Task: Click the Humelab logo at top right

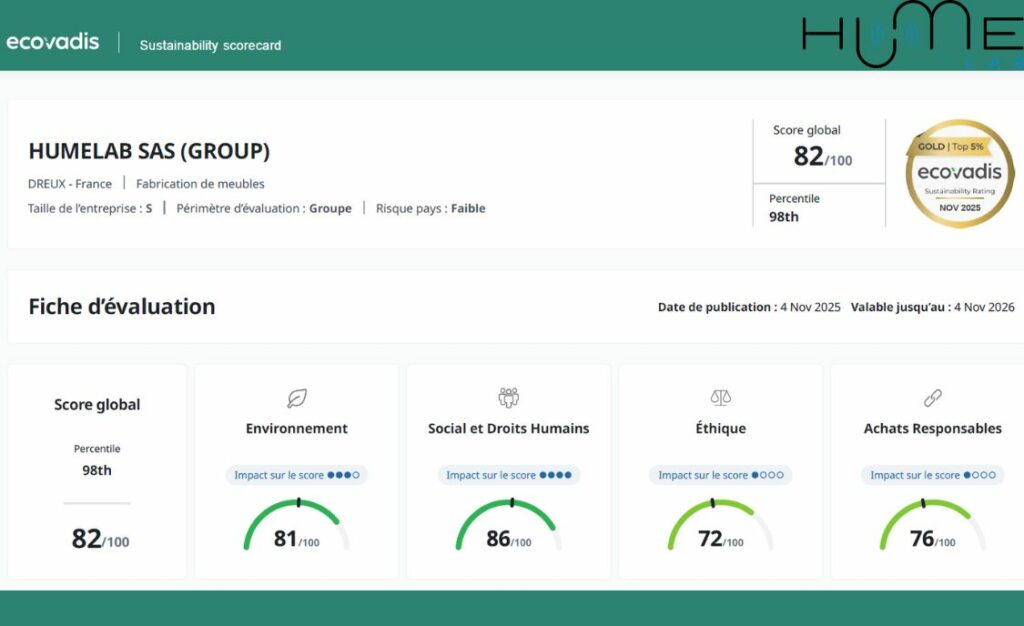Action: tap(910, 36)
